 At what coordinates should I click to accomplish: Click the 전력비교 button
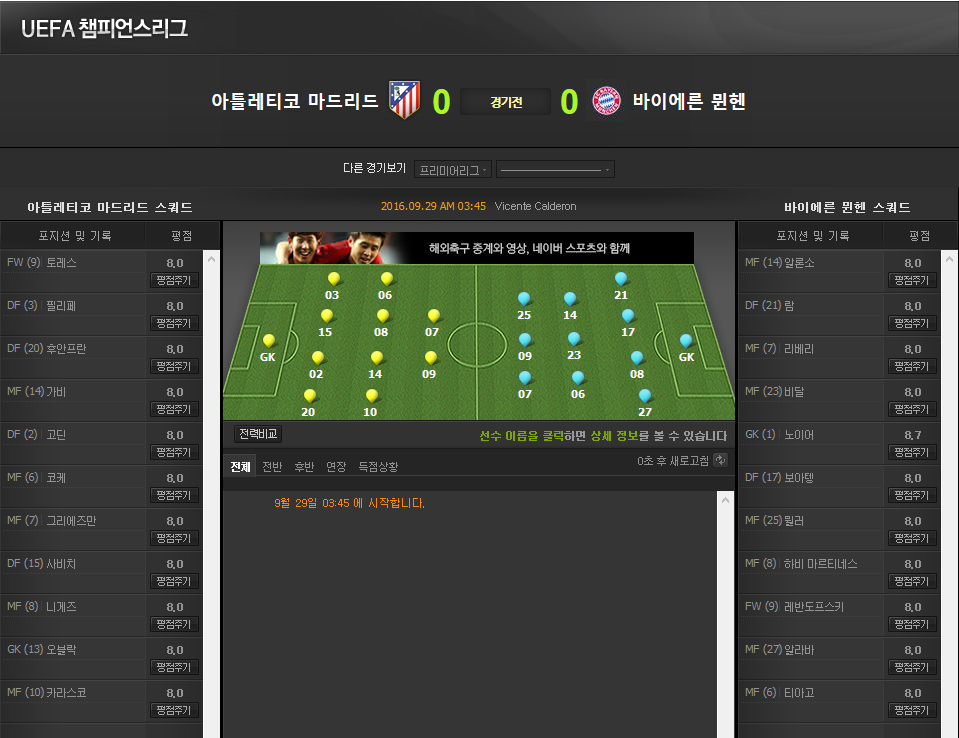tap(258, 434)
